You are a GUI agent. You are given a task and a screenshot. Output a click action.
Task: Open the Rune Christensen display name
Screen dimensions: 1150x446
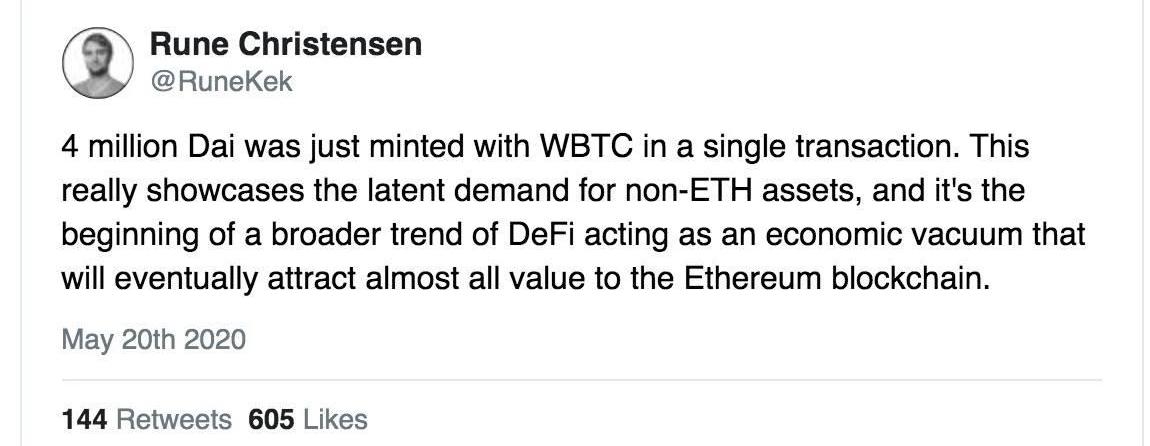[x=285, y=45]
